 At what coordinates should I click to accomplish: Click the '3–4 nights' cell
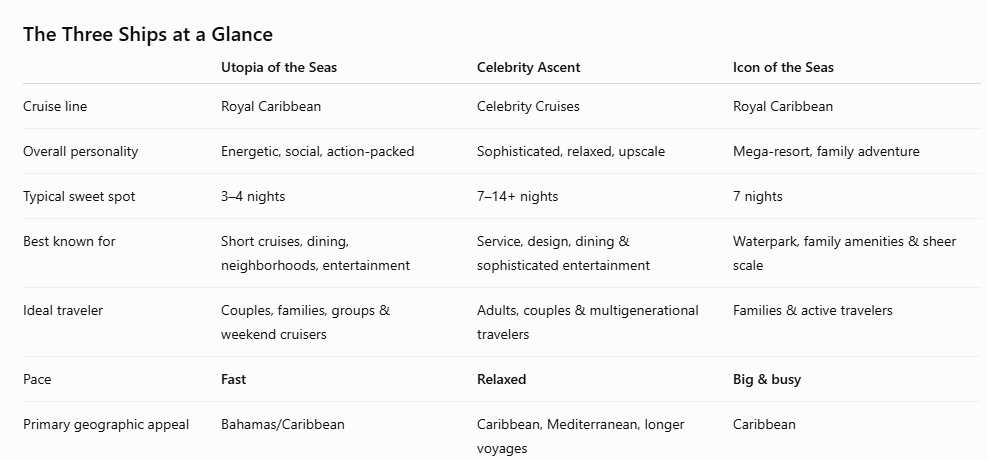pos(253,196)
